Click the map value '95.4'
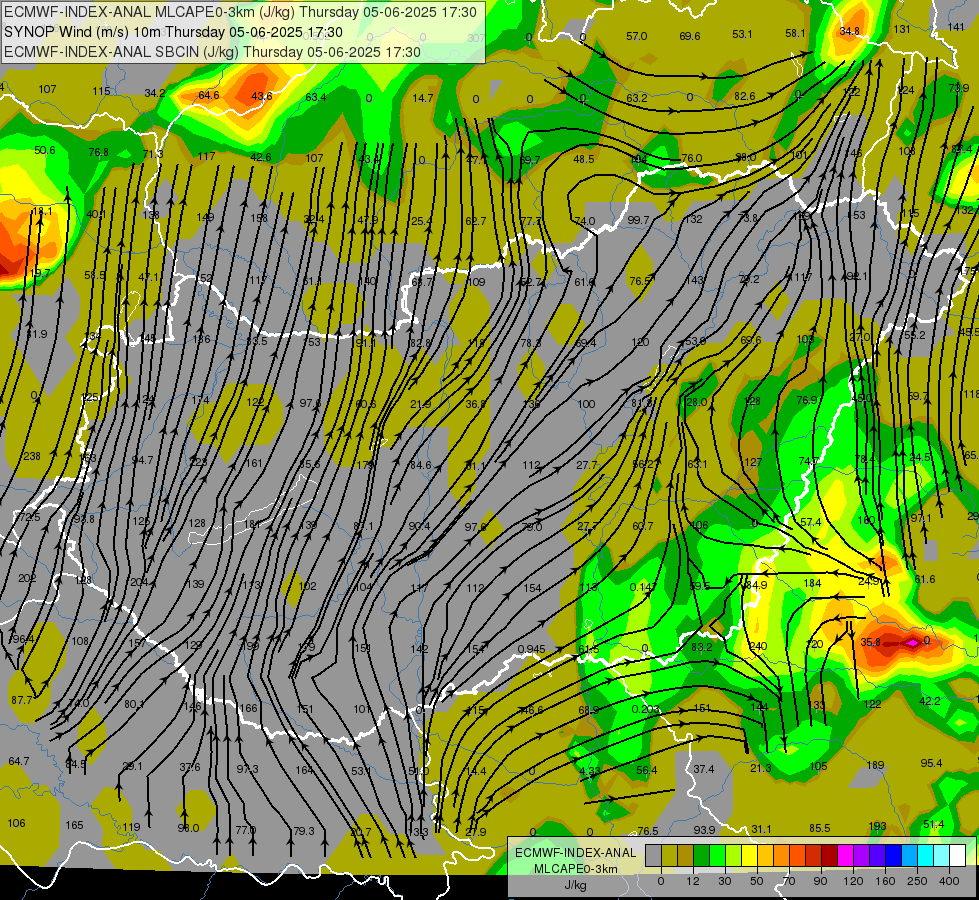This screenshot has height=900, width=979. click(x=932, y=763)
